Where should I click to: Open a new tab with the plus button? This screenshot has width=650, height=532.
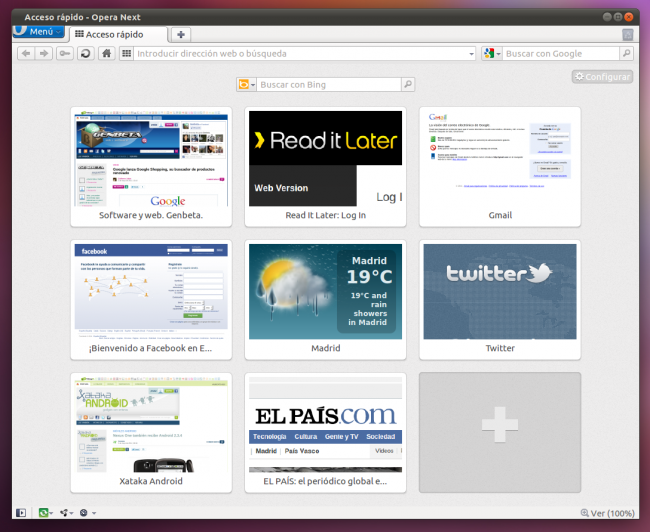pyautogui.click(x=181, y=34)
